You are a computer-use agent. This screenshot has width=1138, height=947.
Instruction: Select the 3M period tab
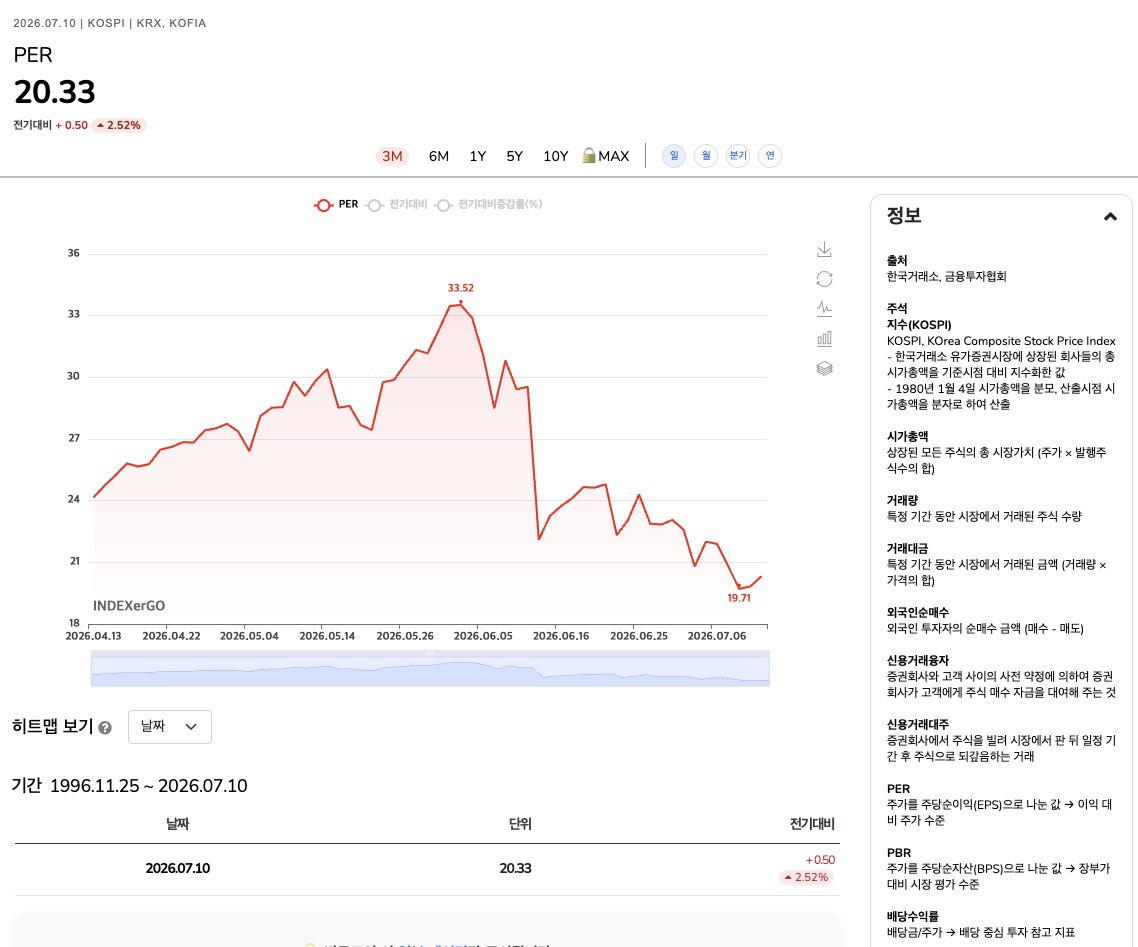pos(393,156)
